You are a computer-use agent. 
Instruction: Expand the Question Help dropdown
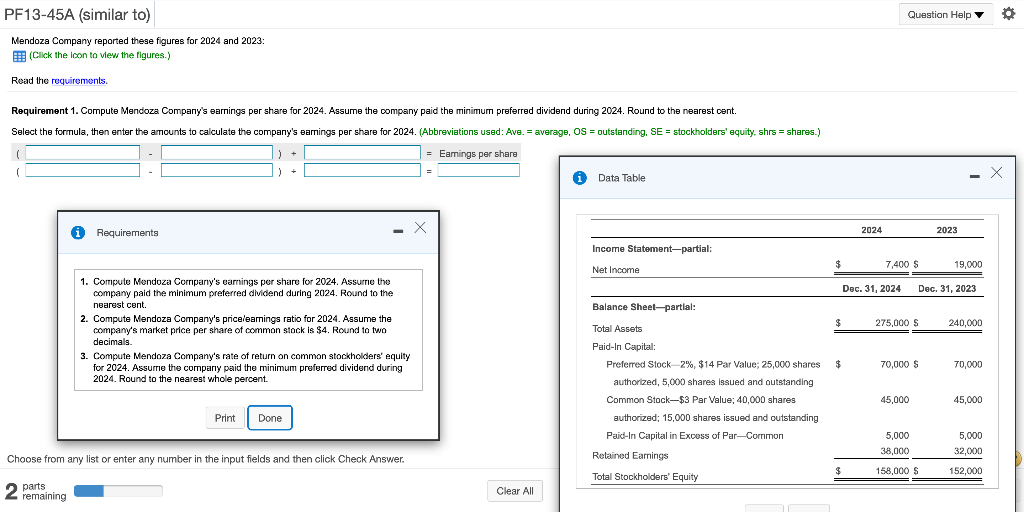945,14
